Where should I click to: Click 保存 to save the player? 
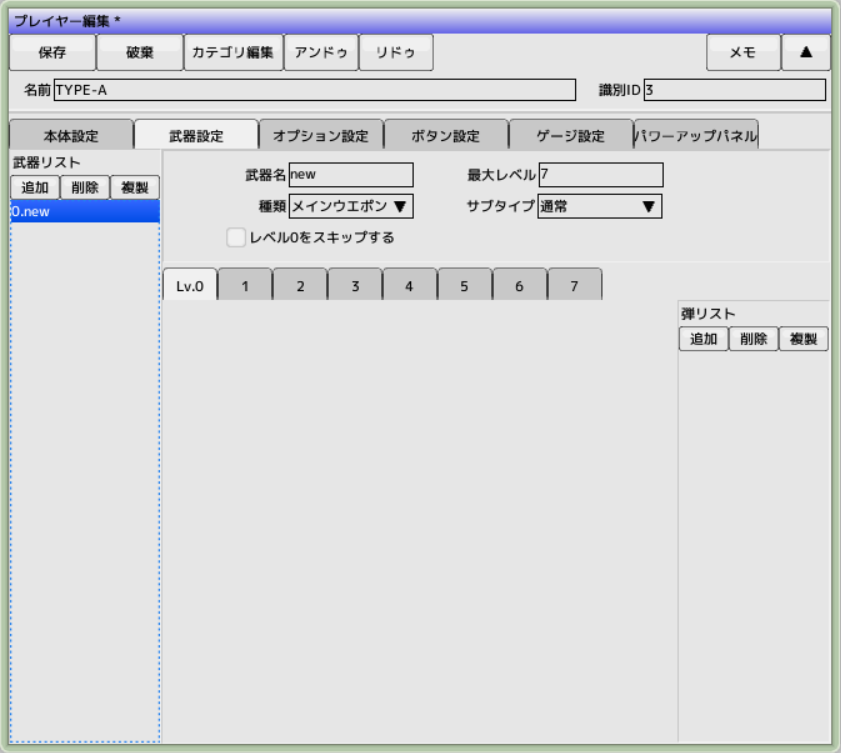[52, 53]
